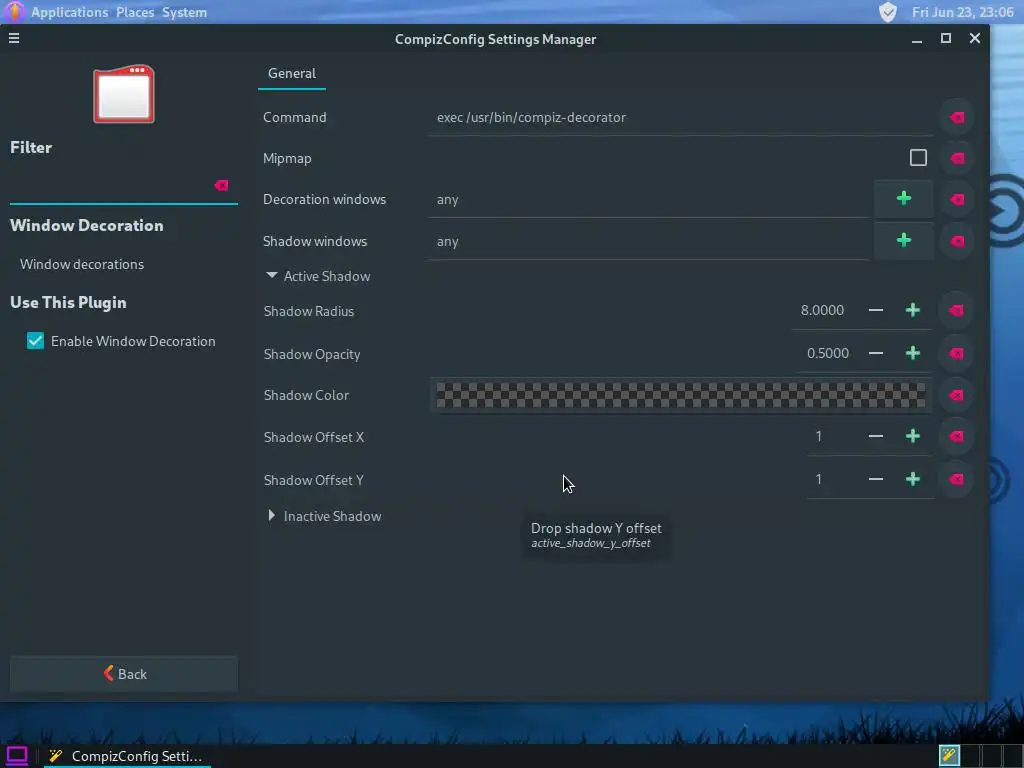Open CompizConfig Settings in the taskbar
Image resolution: width=1024 pixels, height=768 pixels.
coord(127,756)
